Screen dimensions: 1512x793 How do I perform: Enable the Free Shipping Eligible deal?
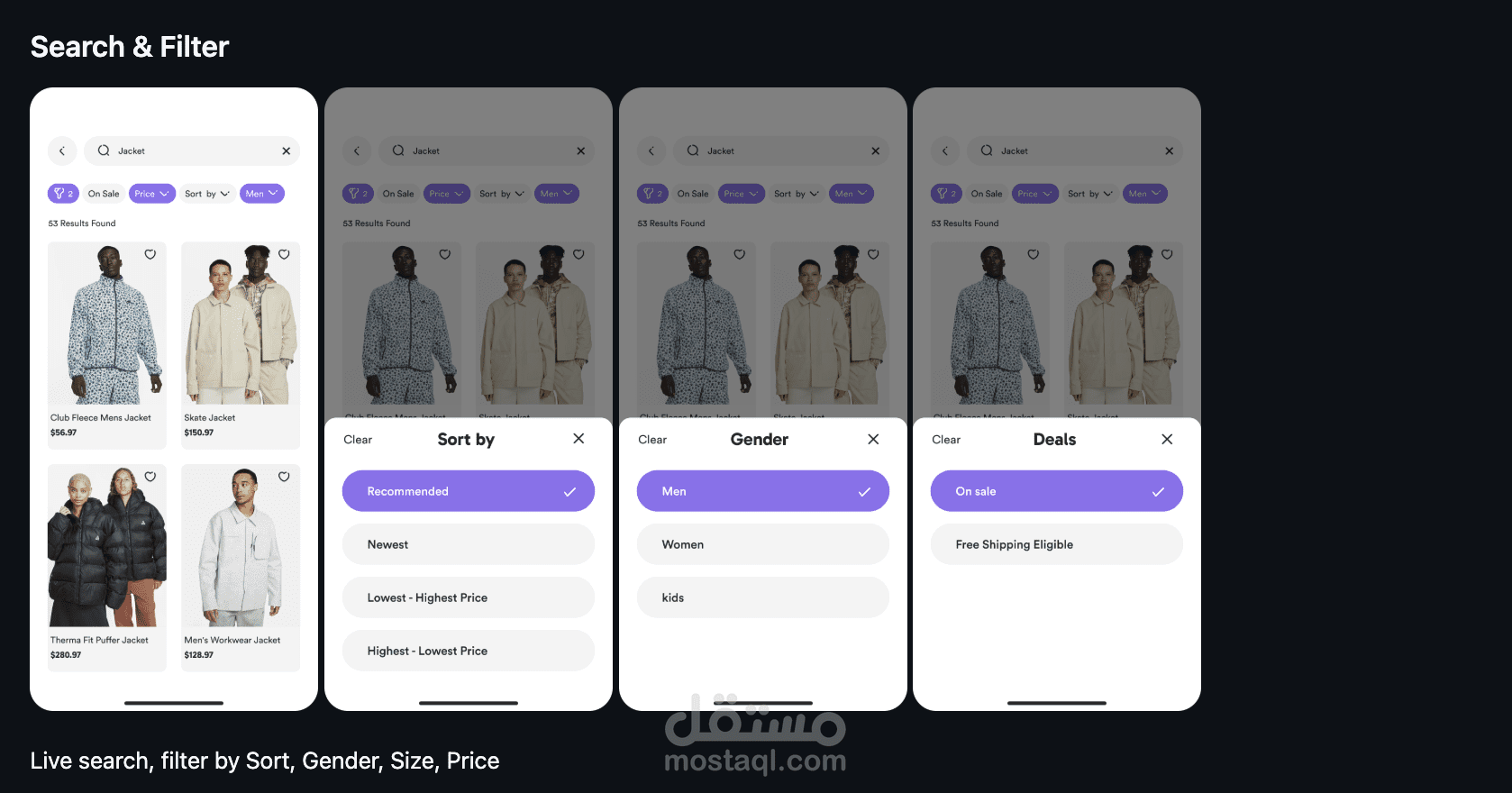click(x=1057, y=544)
